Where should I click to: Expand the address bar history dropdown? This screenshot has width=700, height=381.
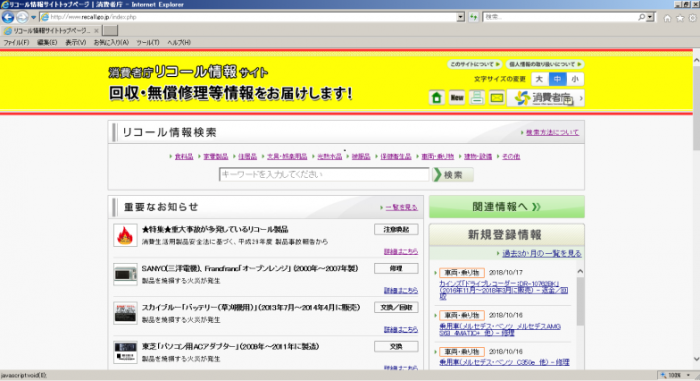pyautogui.click(x=461, y=17)
